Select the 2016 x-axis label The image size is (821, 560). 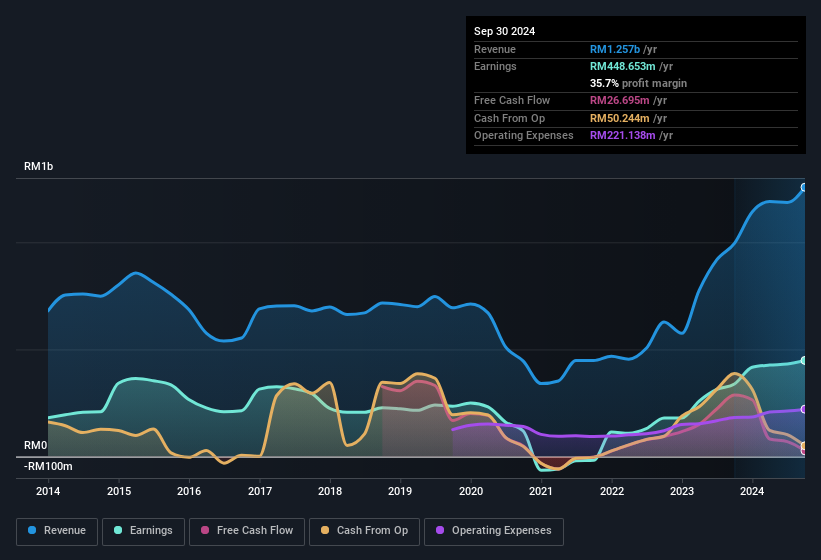[189, 491]
